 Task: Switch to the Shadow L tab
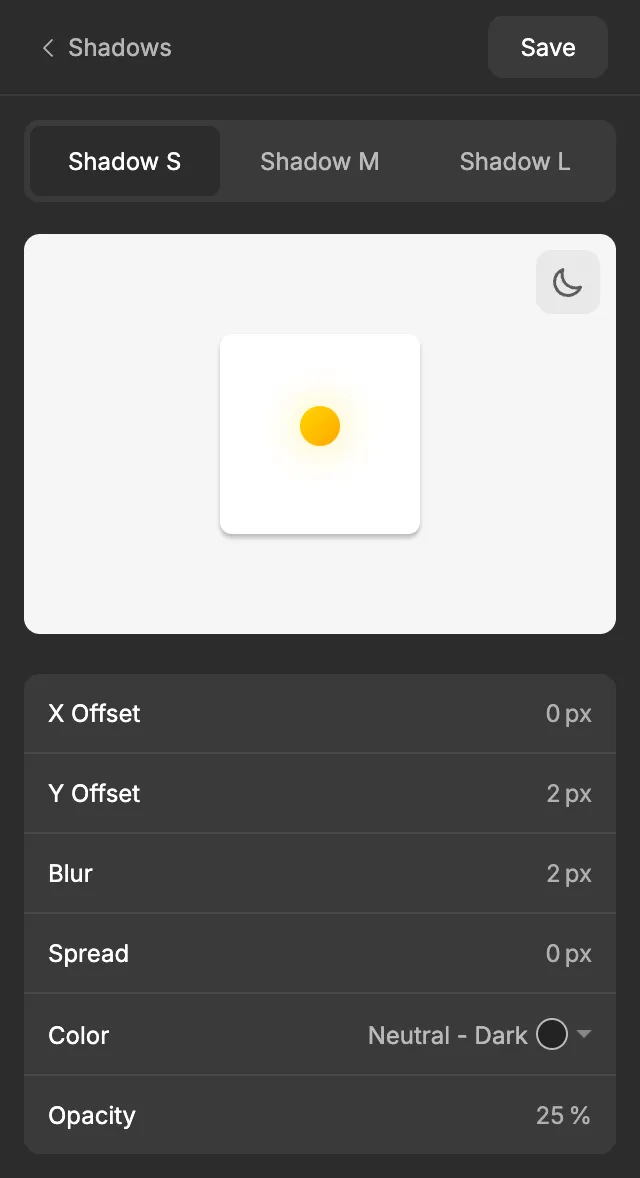coord(515,162)
